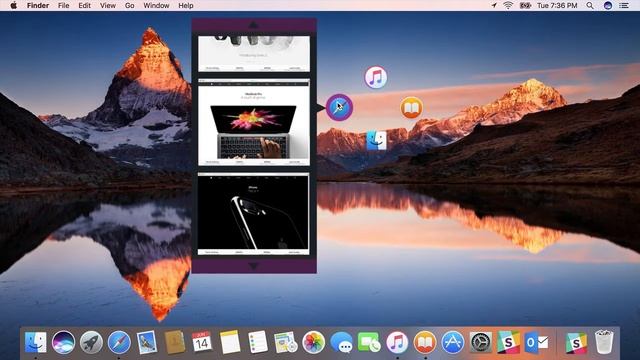The image size is (640, 360).
Task: Open Siri from the menu bar
Action: 608,5
